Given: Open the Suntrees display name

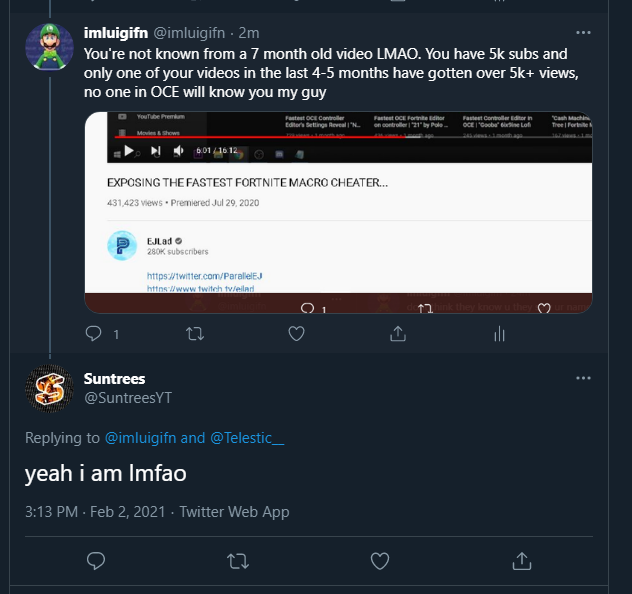Looking at the screenshot, I should coord(115,378).
